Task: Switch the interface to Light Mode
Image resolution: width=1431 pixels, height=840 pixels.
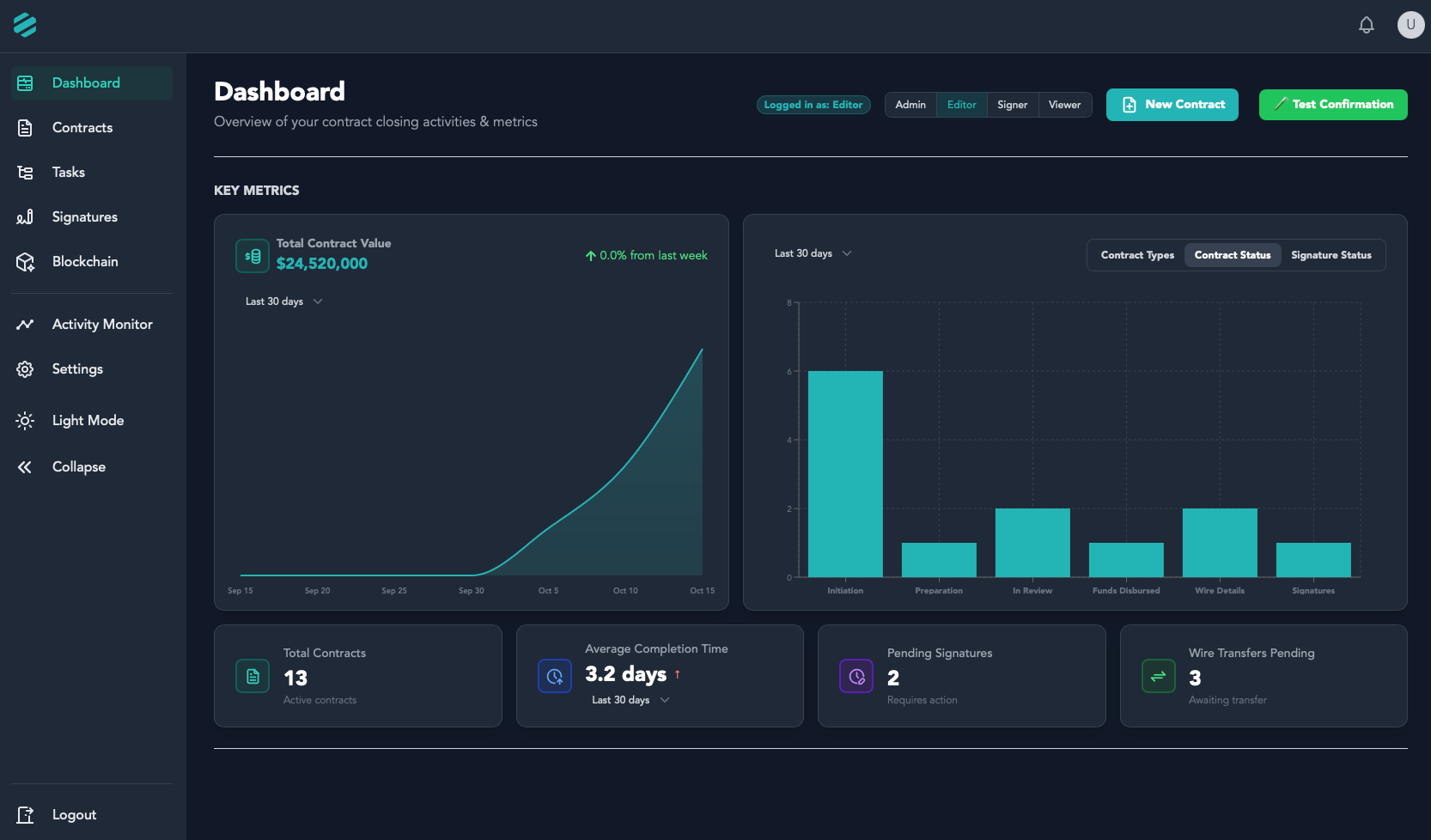Action: tap(88, 420)
